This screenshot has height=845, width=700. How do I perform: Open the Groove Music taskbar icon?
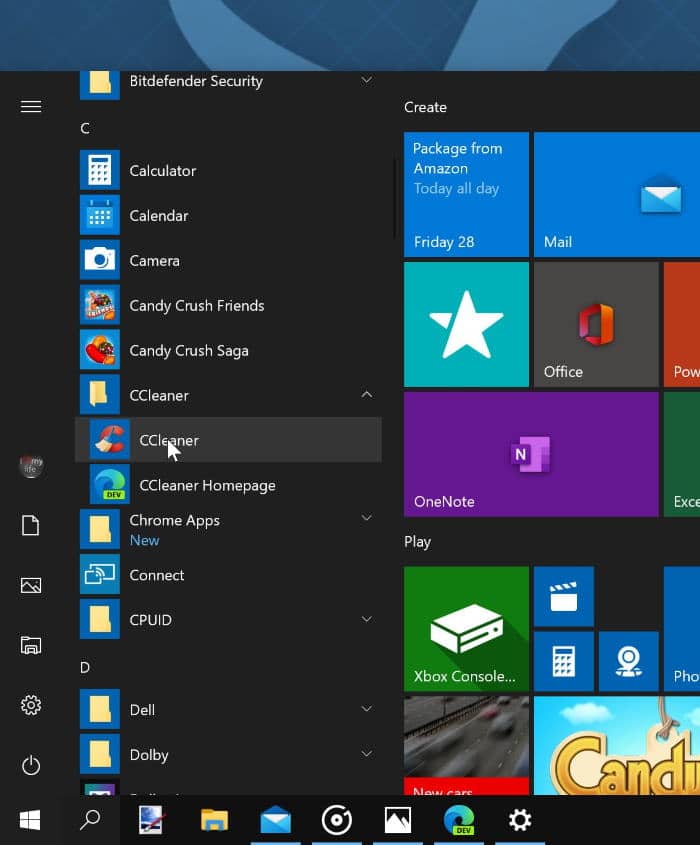337,820
